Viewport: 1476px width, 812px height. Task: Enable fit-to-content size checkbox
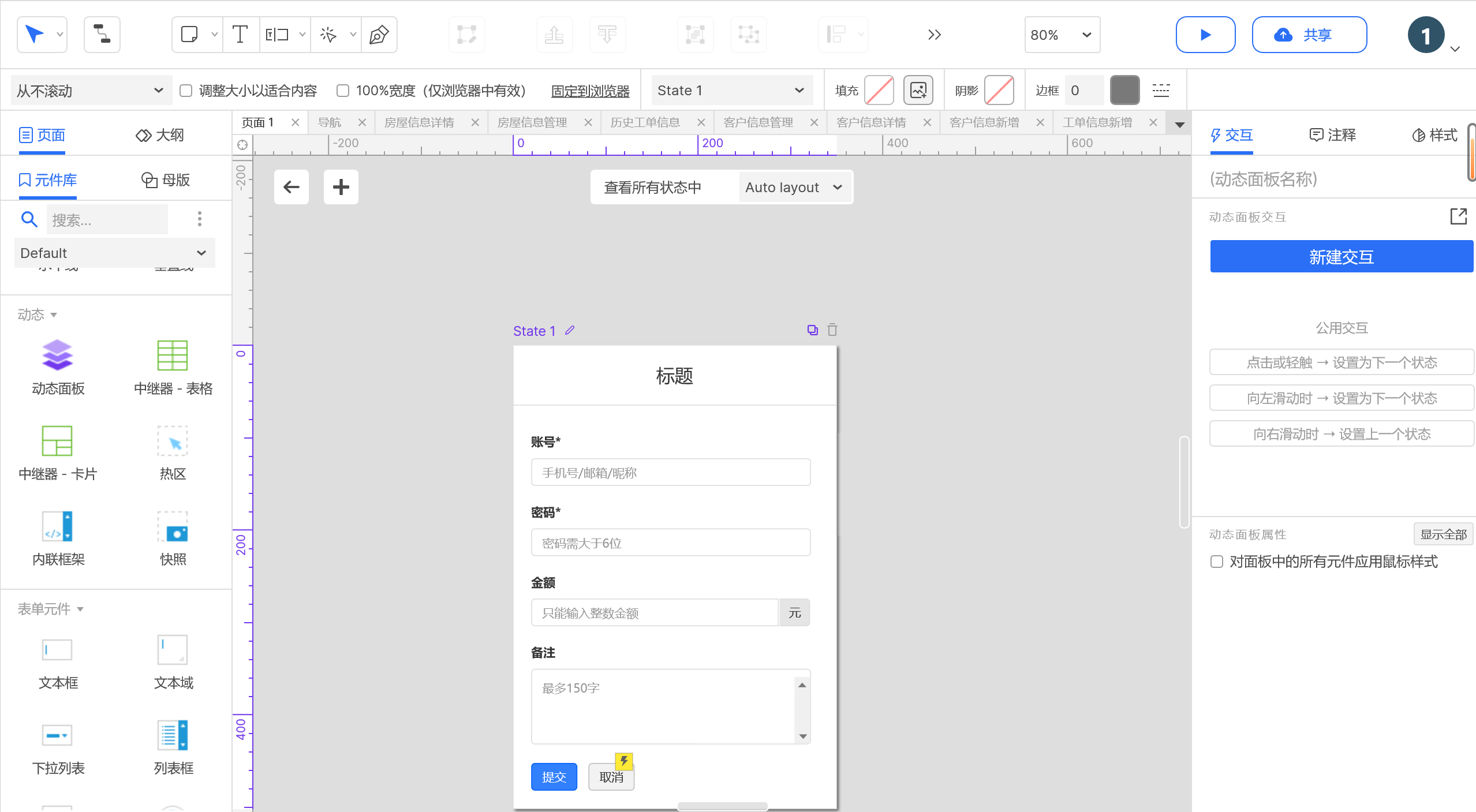[186, 91]
